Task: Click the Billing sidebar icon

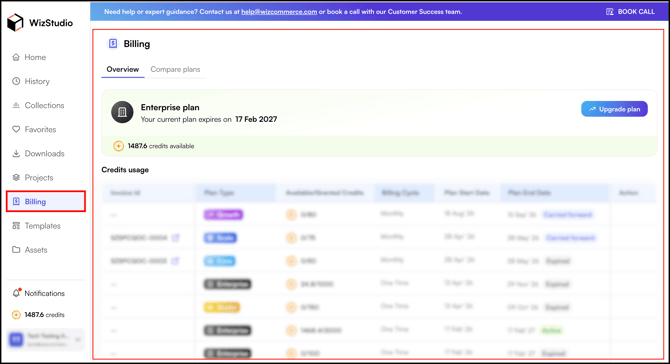Action: [16, 201]
